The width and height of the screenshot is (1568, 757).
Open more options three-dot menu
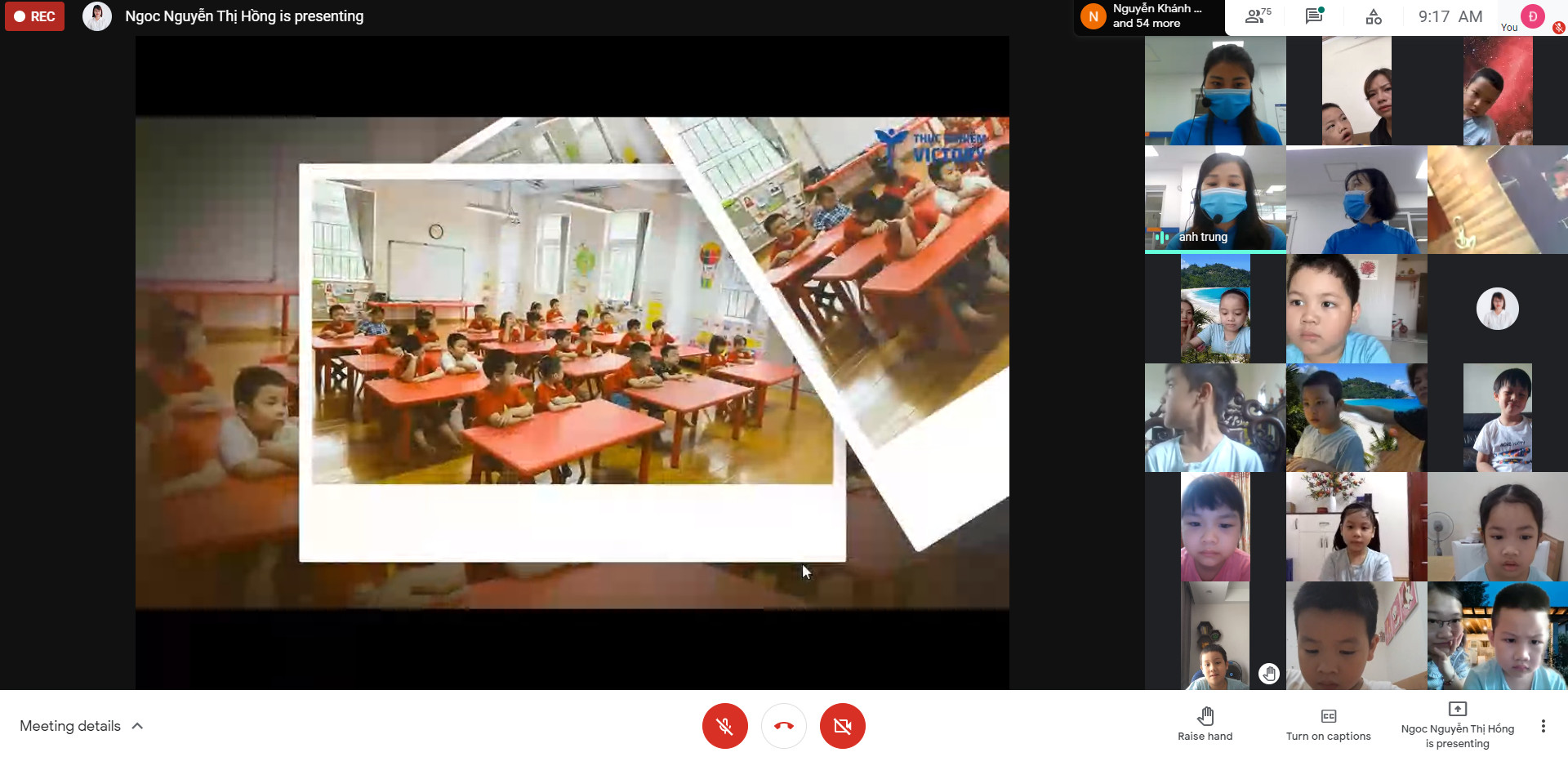tap(1543, 726)
